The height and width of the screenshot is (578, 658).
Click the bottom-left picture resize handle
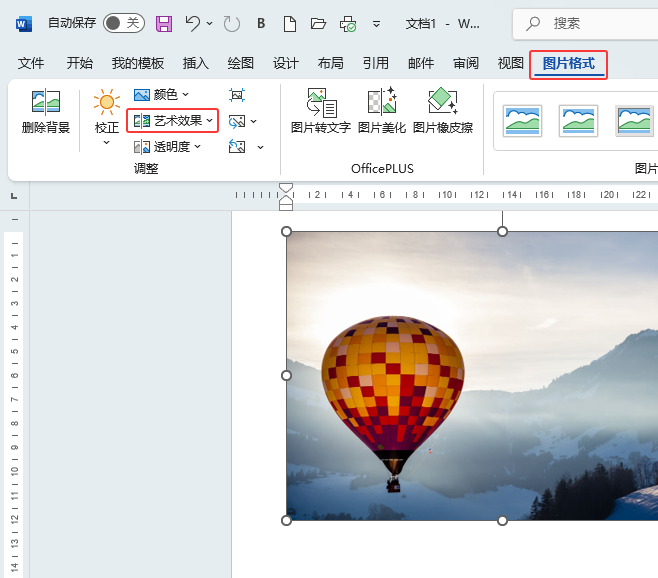tap(286, 520)
